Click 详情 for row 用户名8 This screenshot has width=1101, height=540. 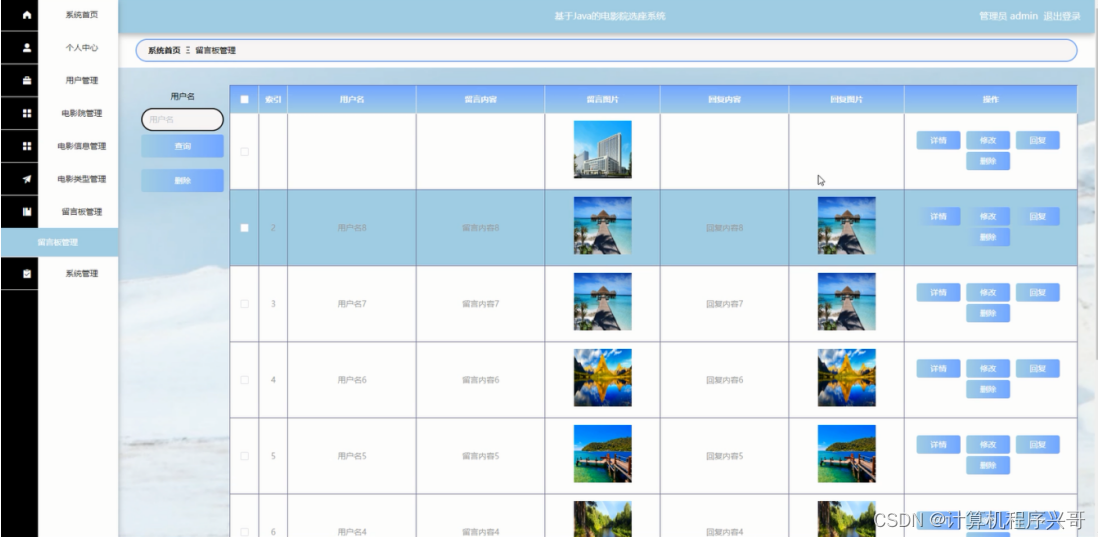pos(938,216)
